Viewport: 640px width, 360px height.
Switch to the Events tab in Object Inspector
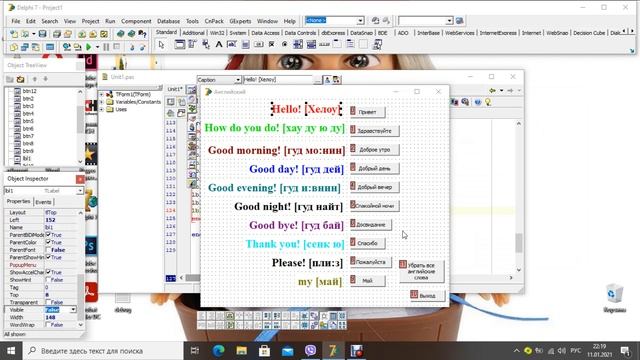point(43,202)
